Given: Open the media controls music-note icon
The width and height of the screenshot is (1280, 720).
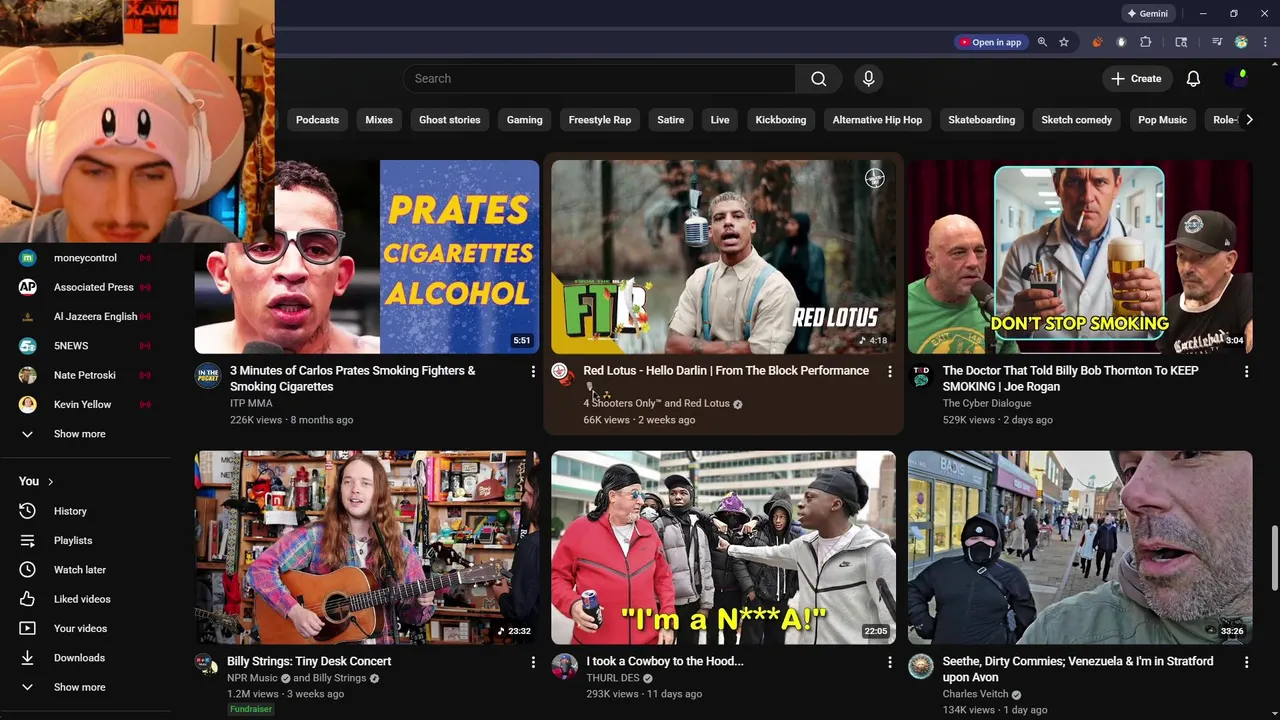Looking at the screenshot, I should [x=1217, y=42].
